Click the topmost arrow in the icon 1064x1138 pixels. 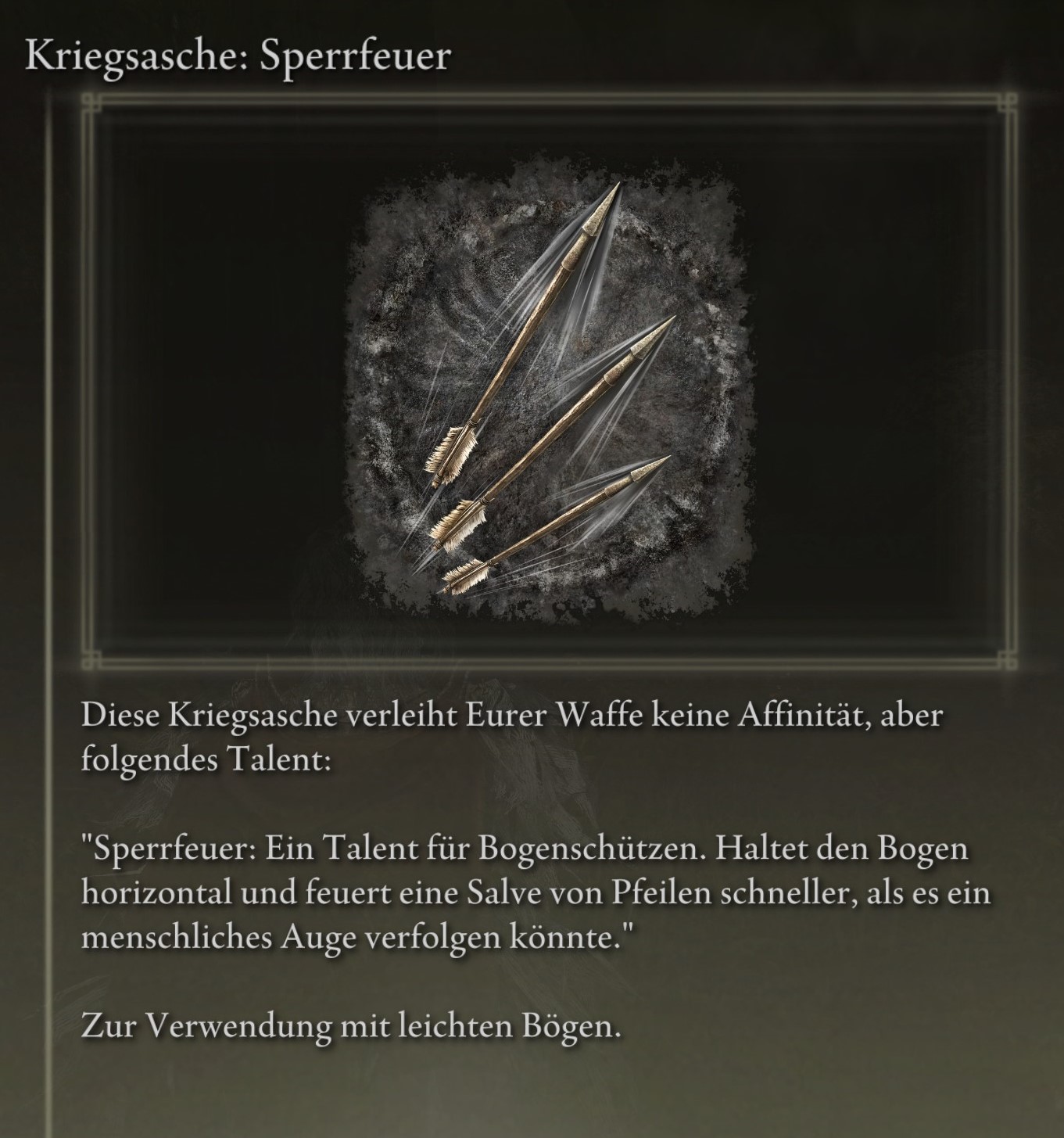tap(522, 328)
